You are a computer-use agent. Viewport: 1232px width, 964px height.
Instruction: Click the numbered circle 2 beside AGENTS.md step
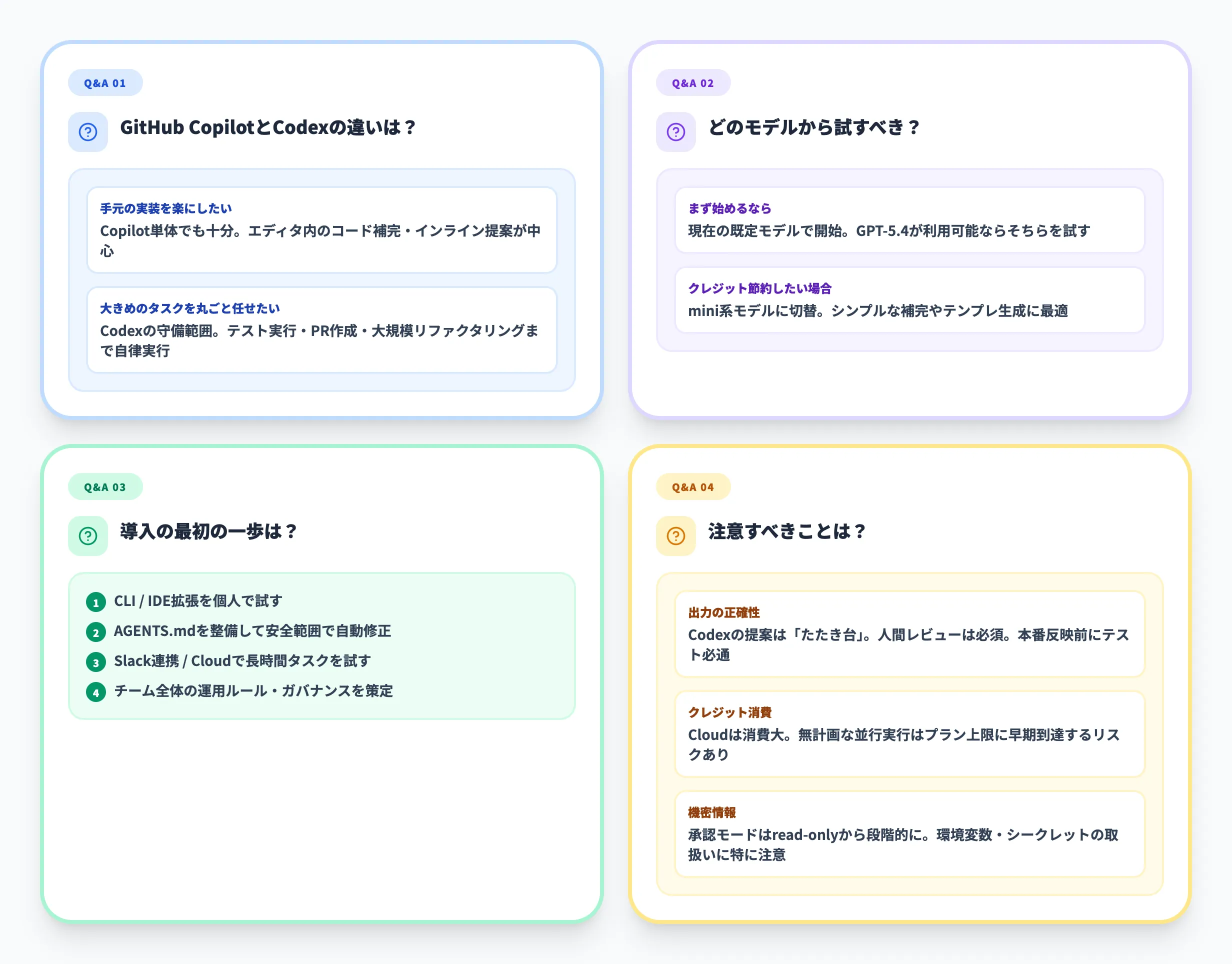tap(96, 632)
